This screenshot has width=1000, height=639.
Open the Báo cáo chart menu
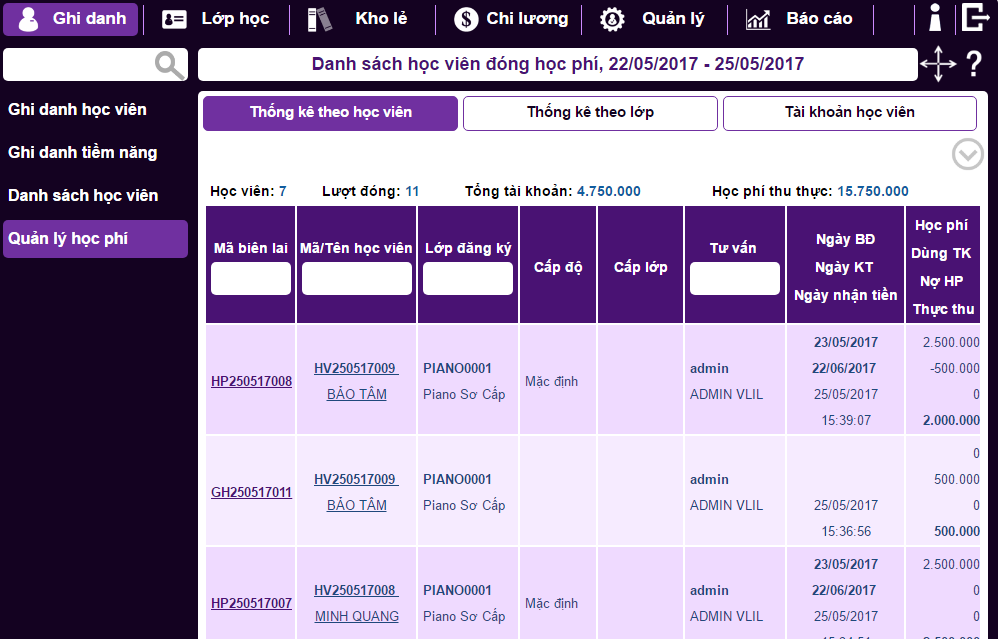(800, 19)
